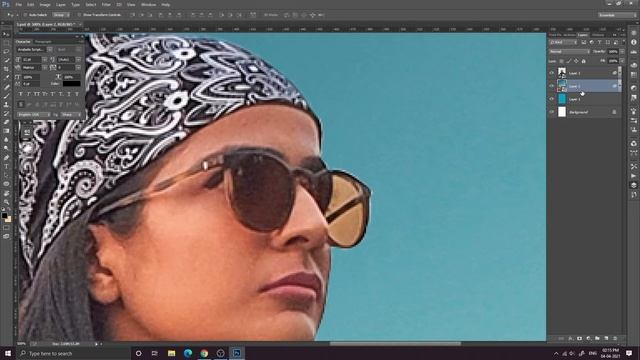Click the Delete layer trash icon
640x360 pixels.
tap(615, 338)
